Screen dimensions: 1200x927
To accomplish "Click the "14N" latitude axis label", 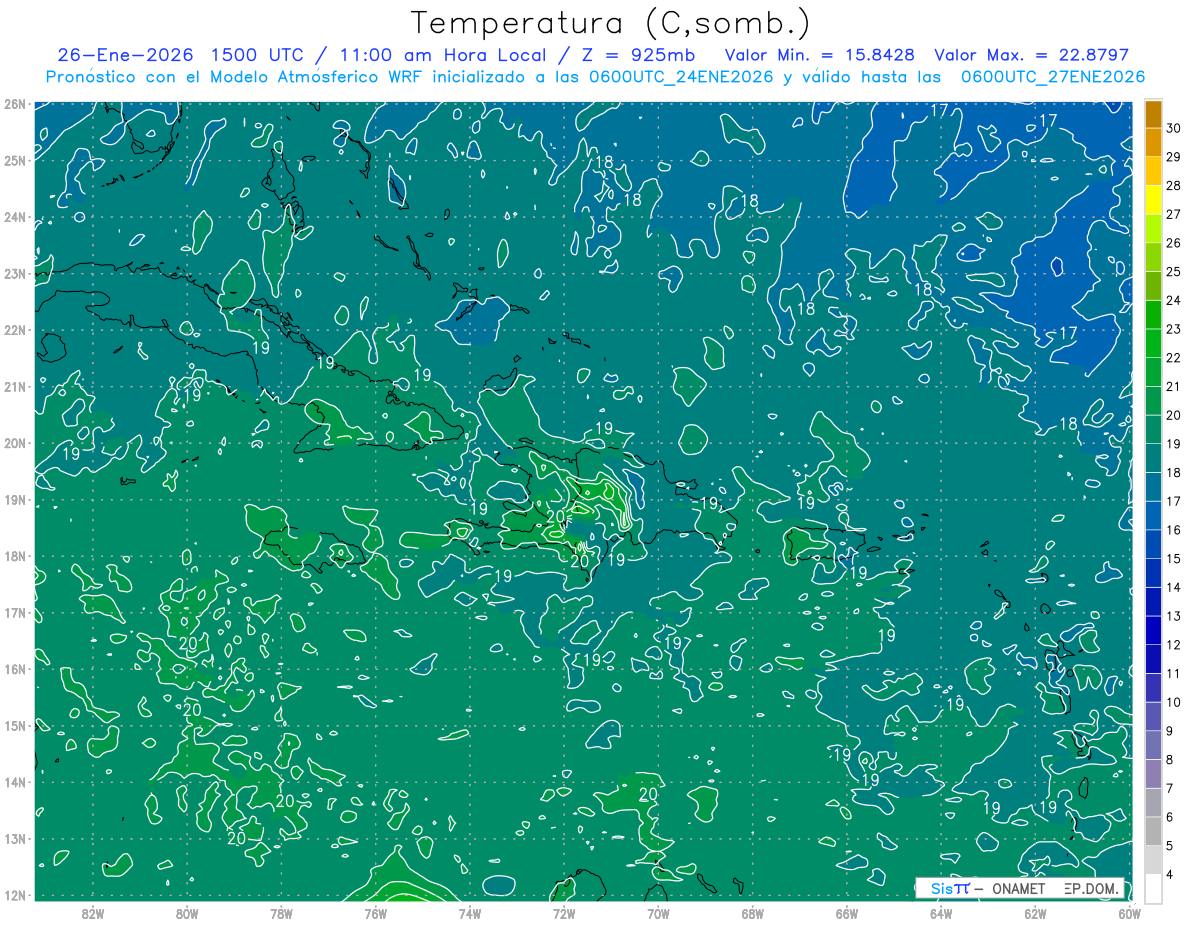I will pyautogui.click(x=14, y=781).
